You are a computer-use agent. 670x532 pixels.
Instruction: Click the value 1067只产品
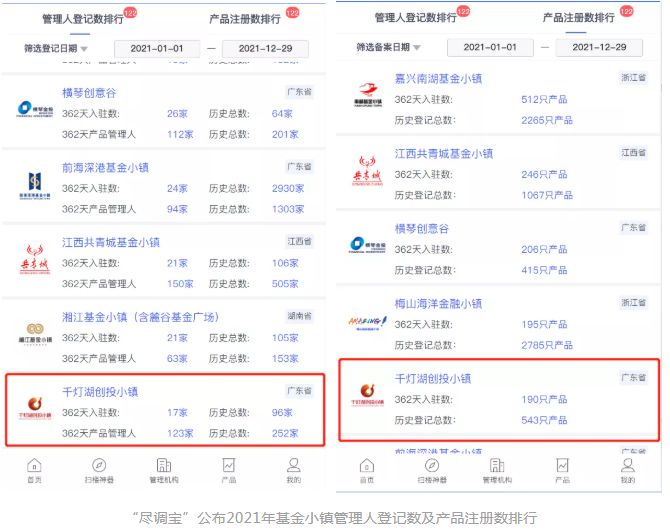547,195
